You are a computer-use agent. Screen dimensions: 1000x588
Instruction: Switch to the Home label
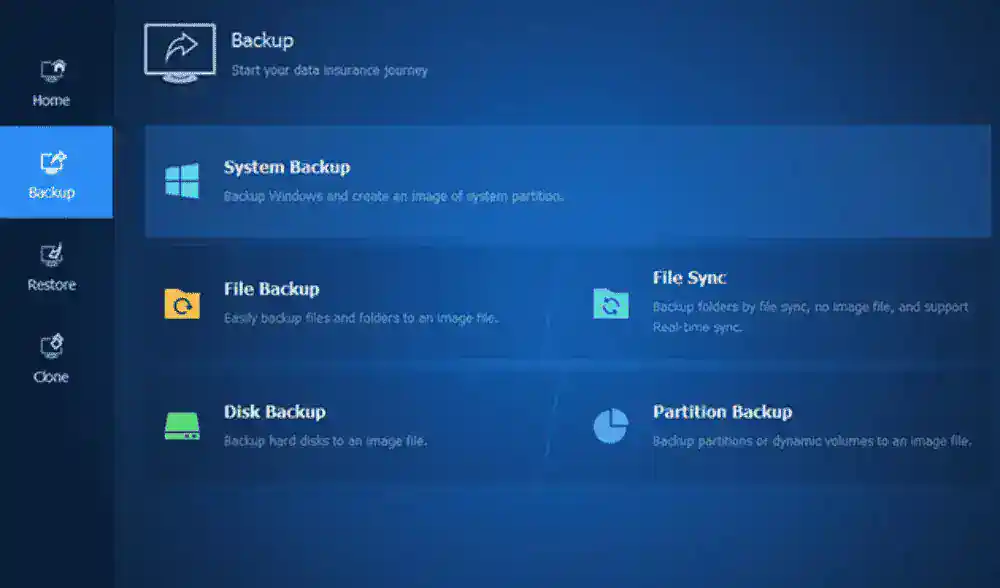click(x=51, y=100)
